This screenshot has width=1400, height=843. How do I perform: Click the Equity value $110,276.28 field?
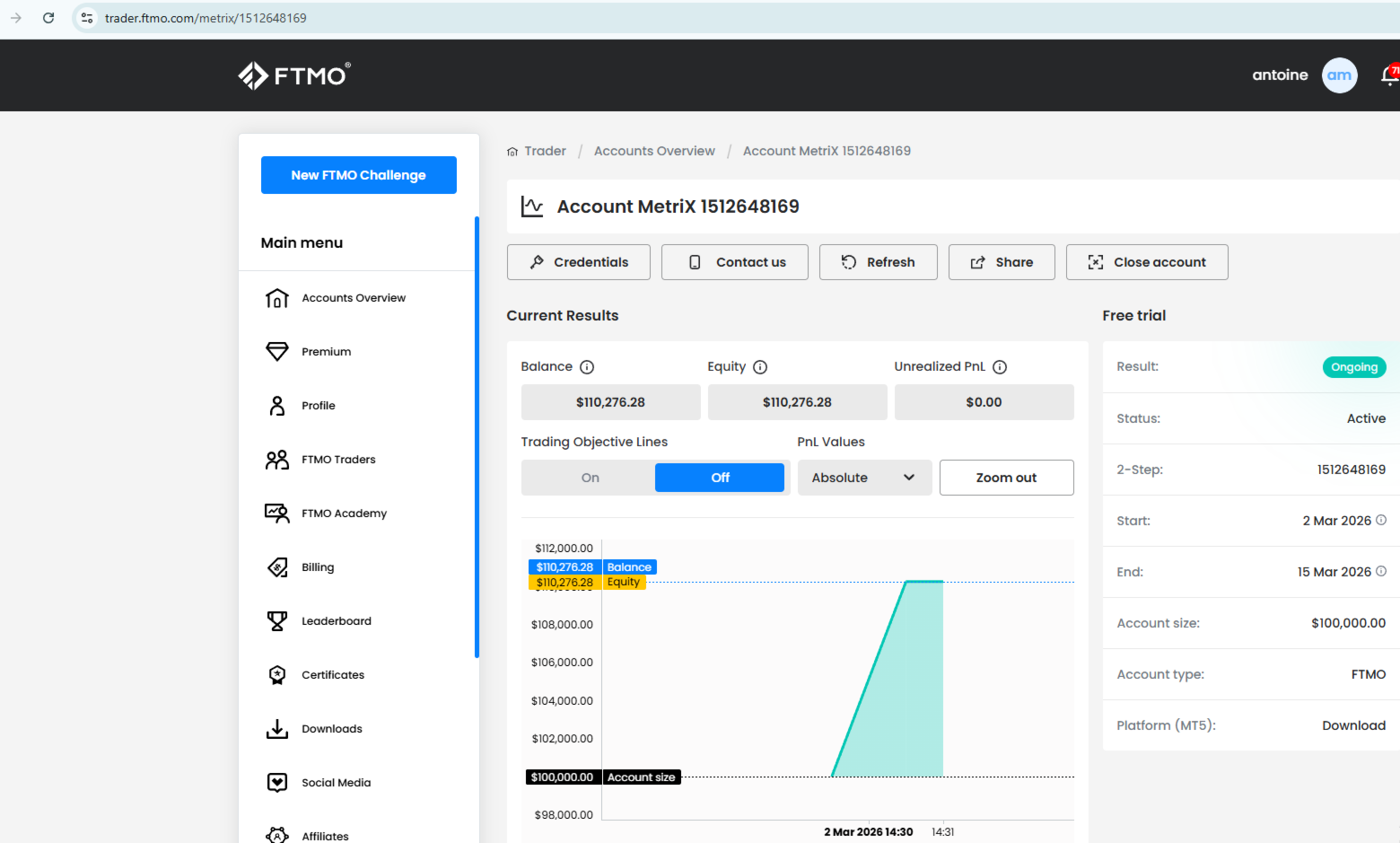tap(798, 402)
